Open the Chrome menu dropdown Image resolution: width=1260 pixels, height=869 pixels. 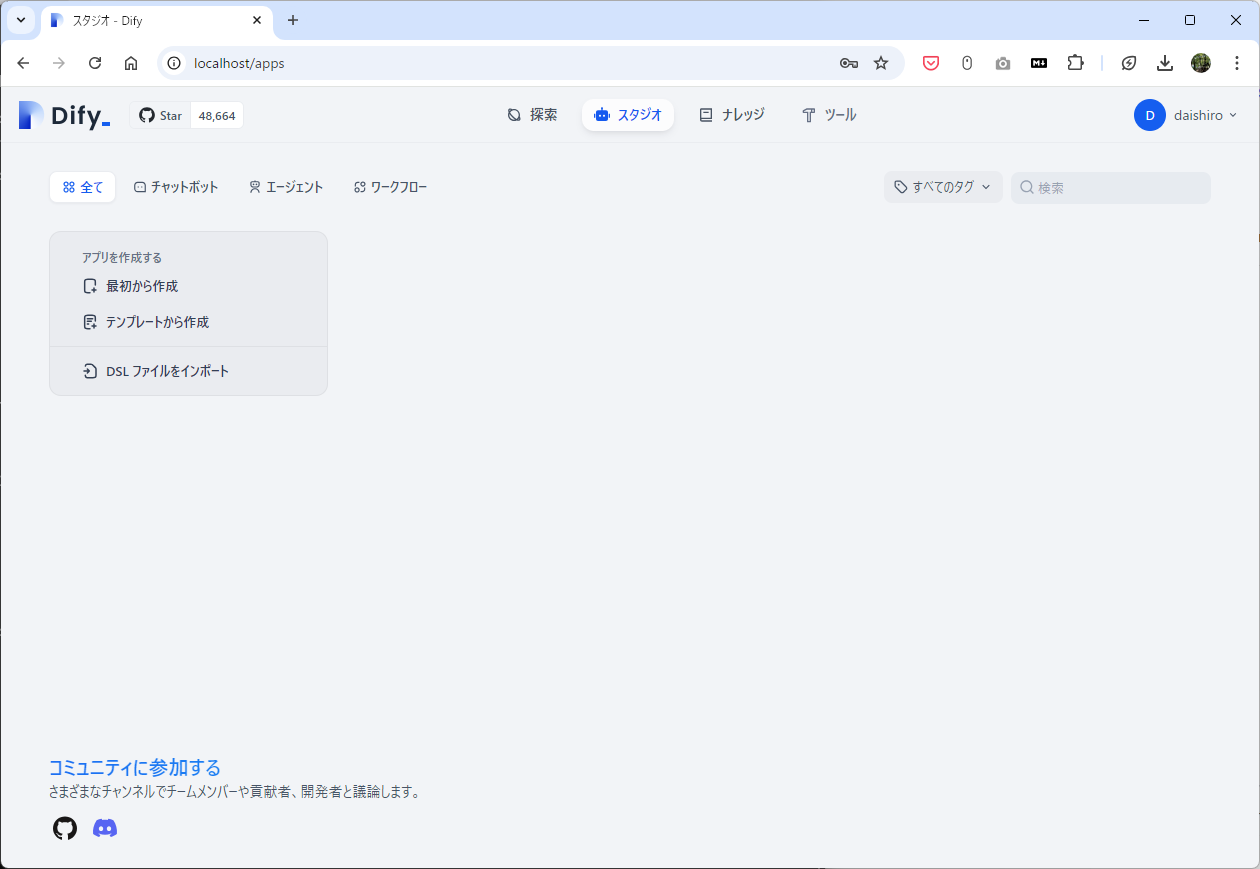(1236, 62)
